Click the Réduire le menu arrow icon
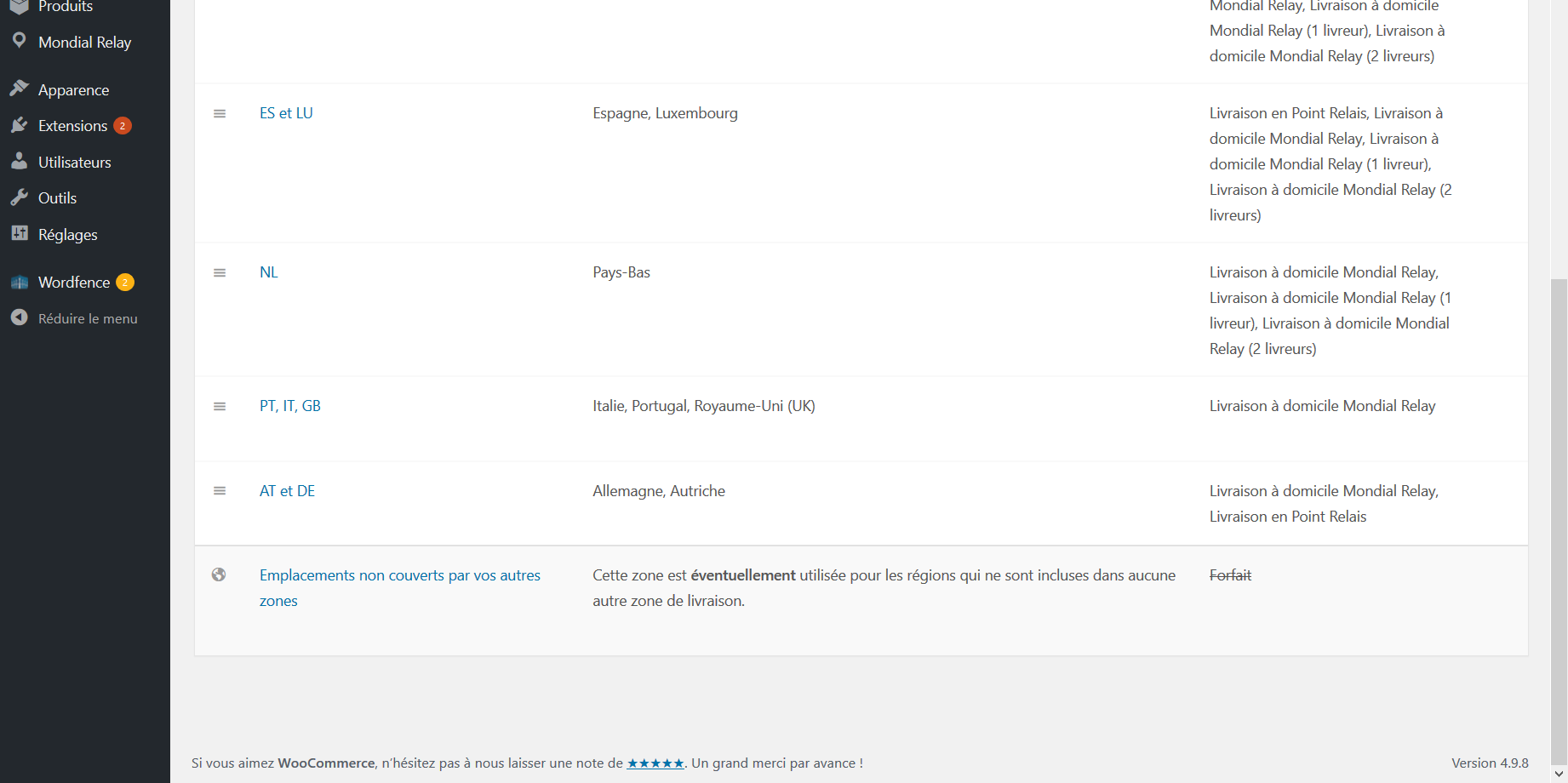This screenshot has height=783, width=1568. (19, 317)
